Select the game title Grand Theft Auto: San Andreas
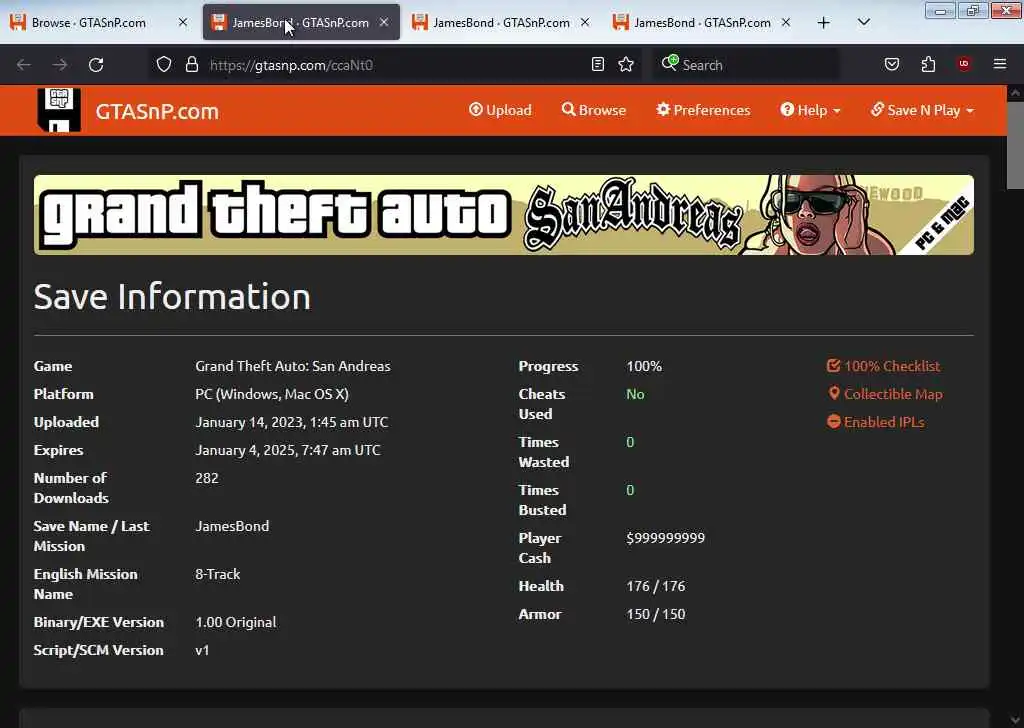The image size is (1024, 728). point(293,366)
